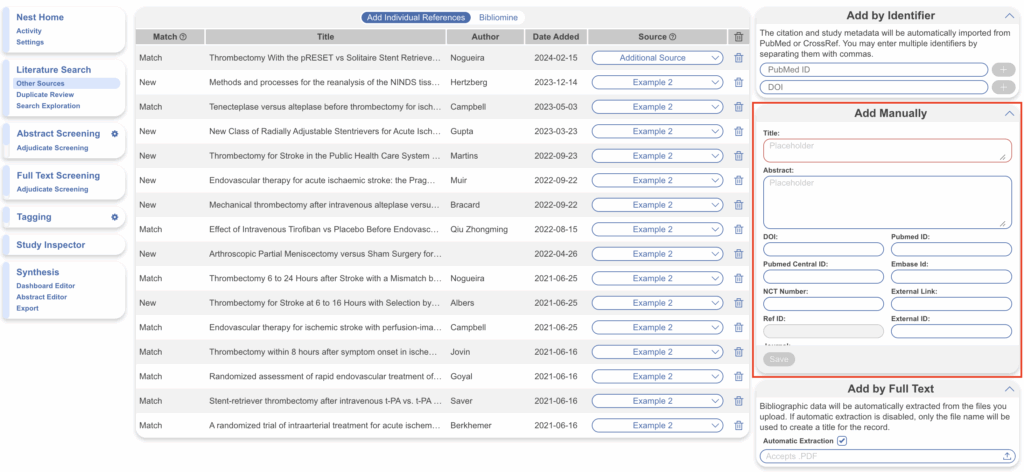Open Tagging gear settings
The width and height of the screenshot is (1024, 472).
[115, 217]
